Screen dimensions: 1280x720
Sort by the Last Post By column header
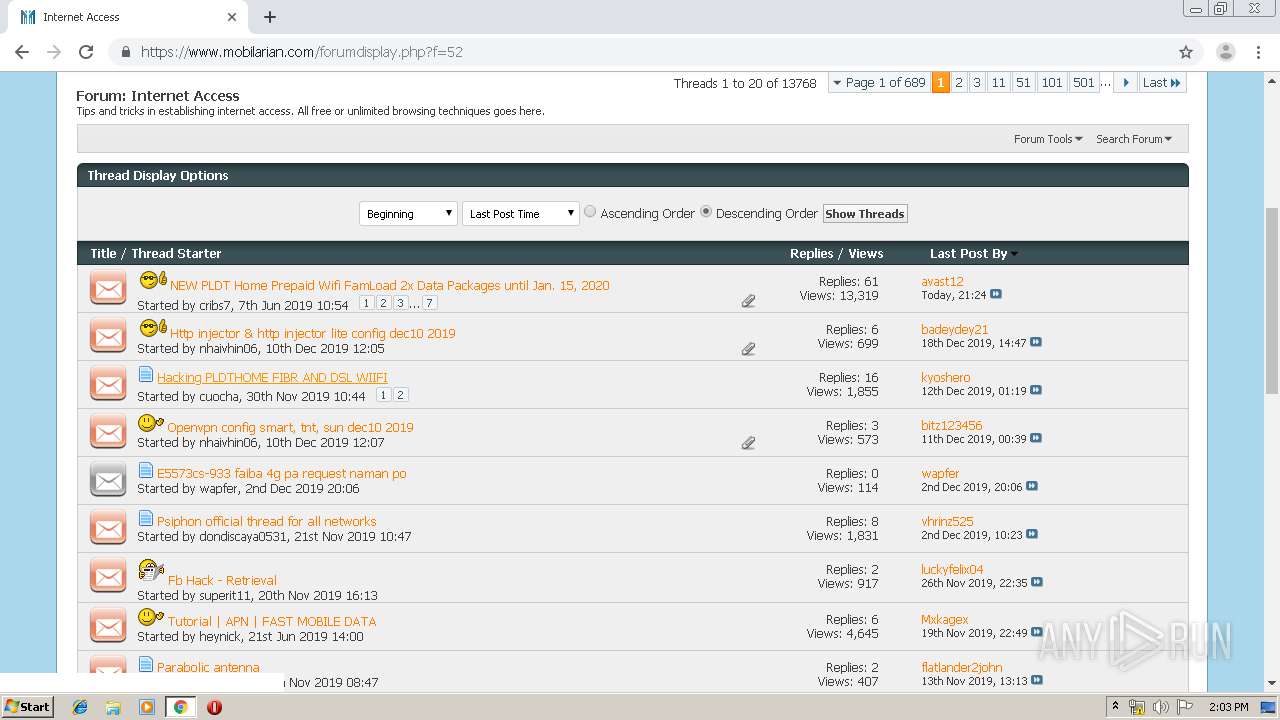968,254
